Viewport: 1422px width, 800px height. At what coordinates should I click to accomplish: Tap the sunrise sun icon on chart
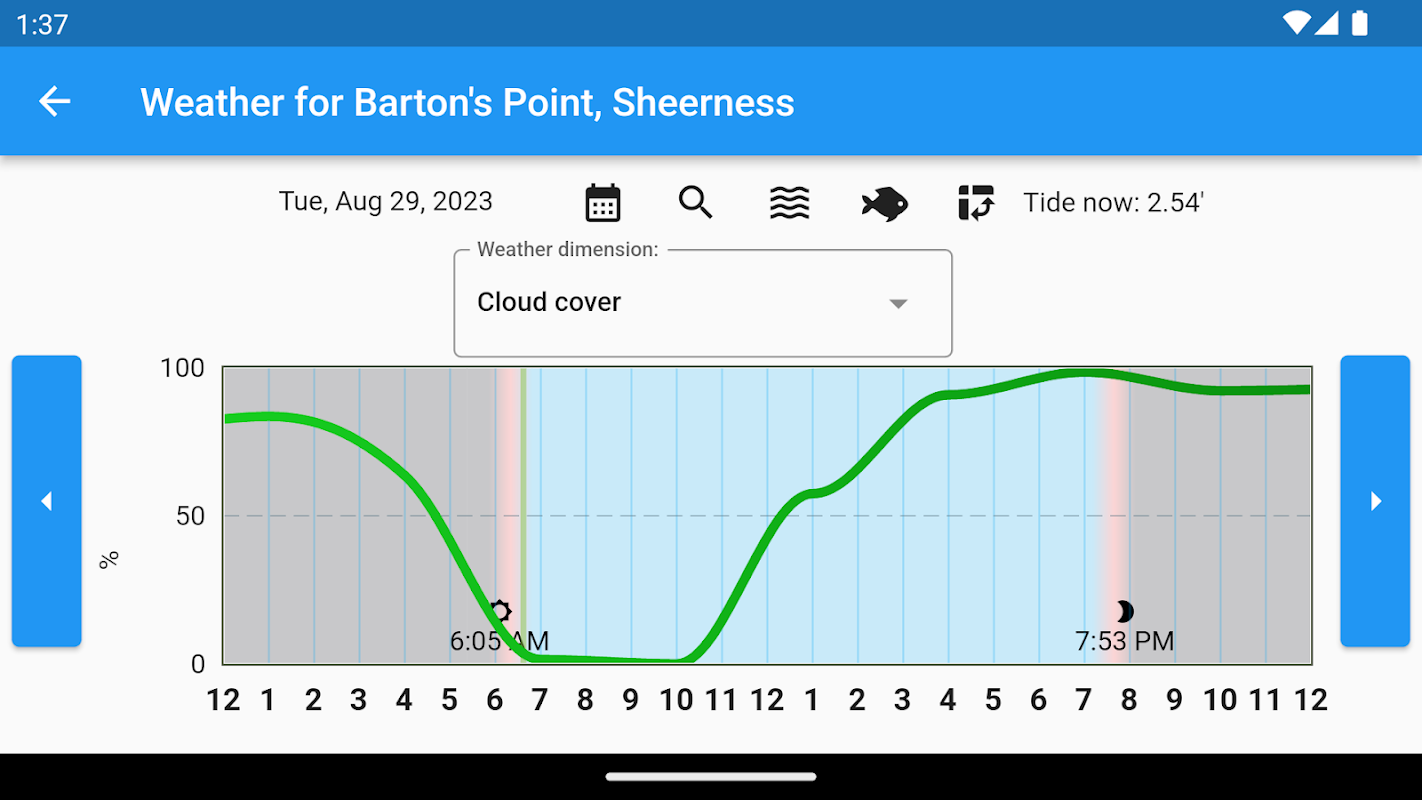tap(500, 611)
